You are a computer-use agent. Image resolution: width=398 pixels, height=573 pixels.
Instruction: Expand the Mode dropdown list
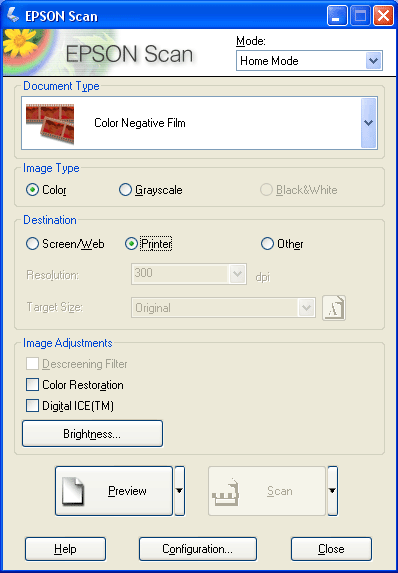coord(374,61)
